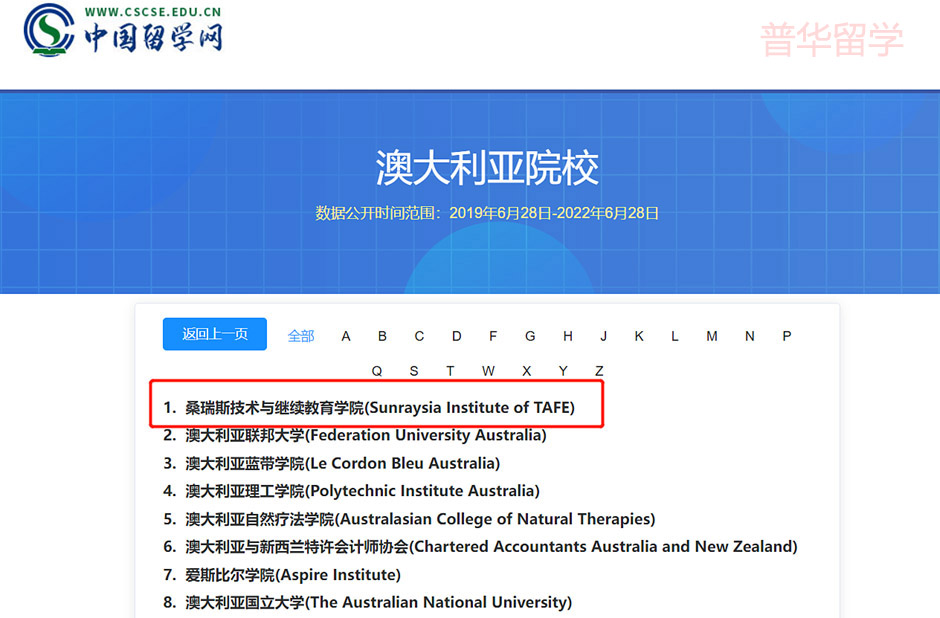Filter institutions by letter G

click(x=530, y=336)
